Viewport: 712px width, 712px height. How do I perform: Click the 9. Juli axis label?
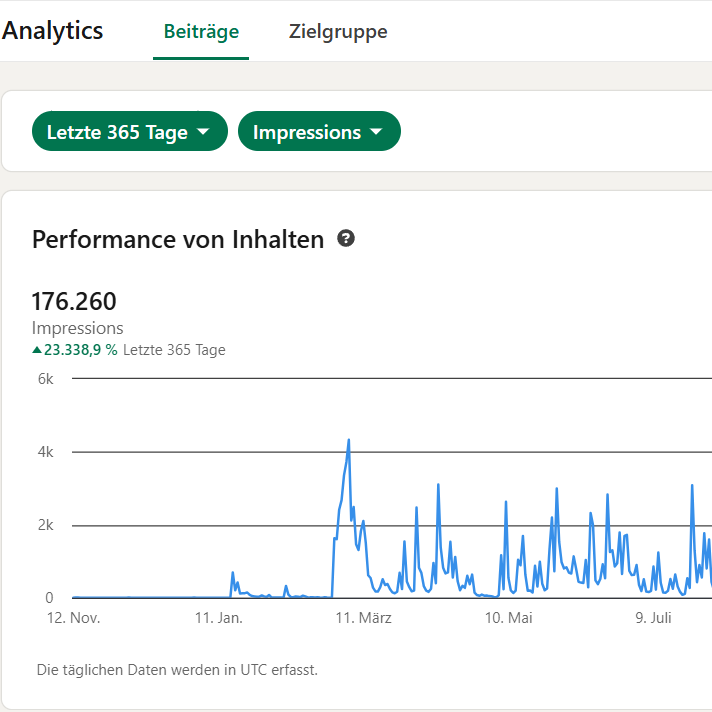[653, 618]
